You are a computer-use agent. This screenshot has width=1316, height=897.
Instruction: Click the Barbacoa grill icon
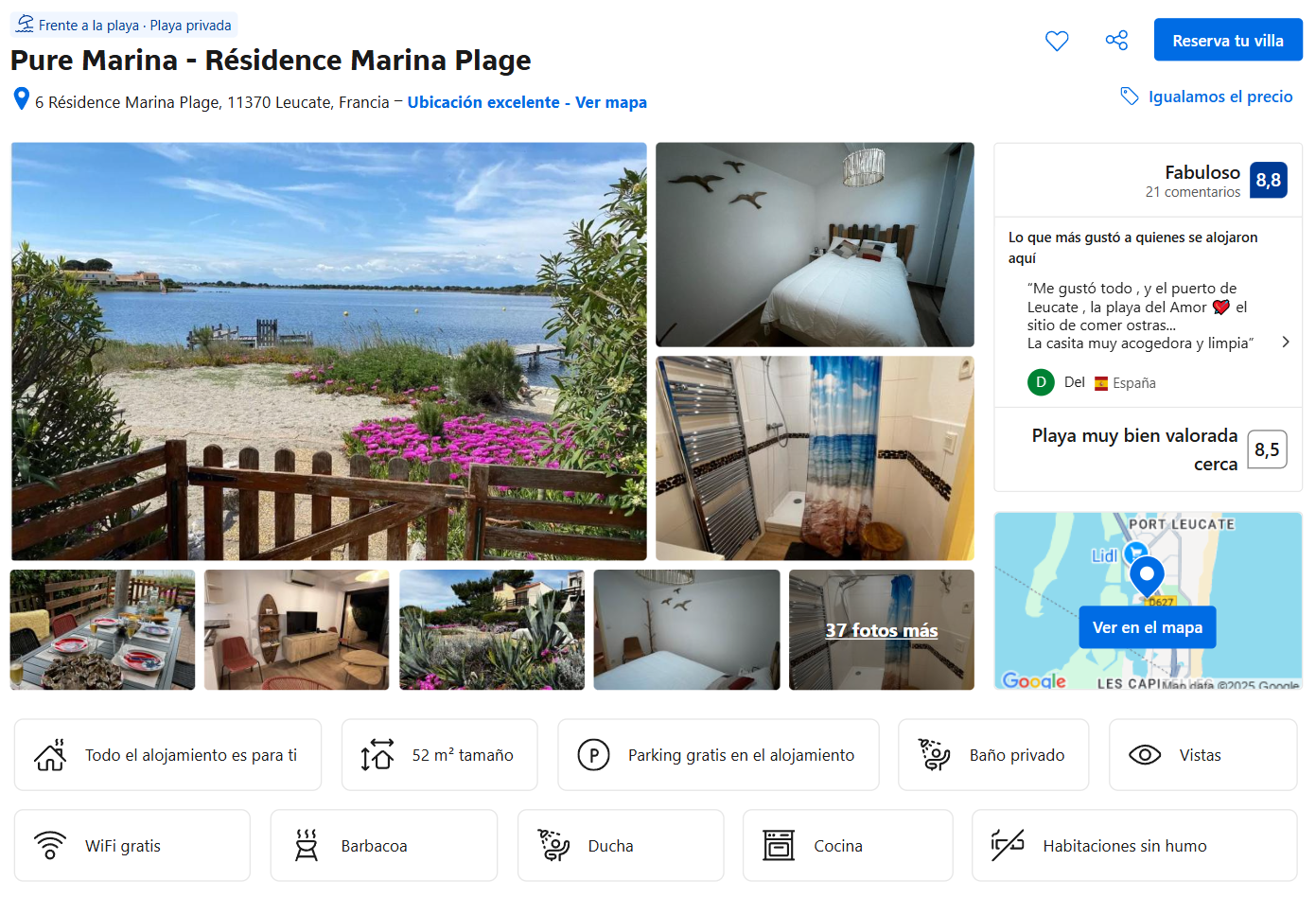[x=306, y=845]
